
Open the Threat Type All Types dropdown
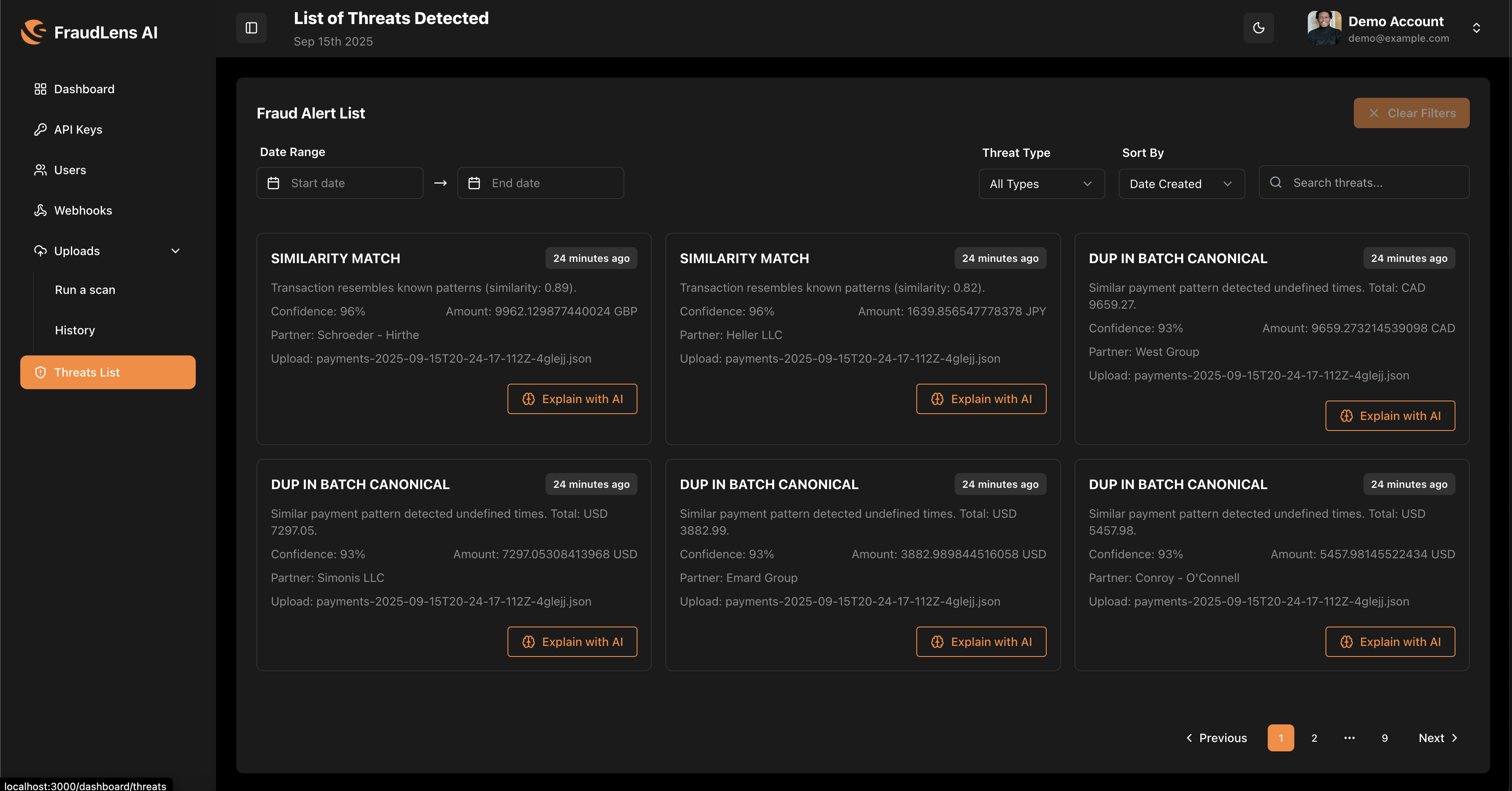click(1041, 184)
